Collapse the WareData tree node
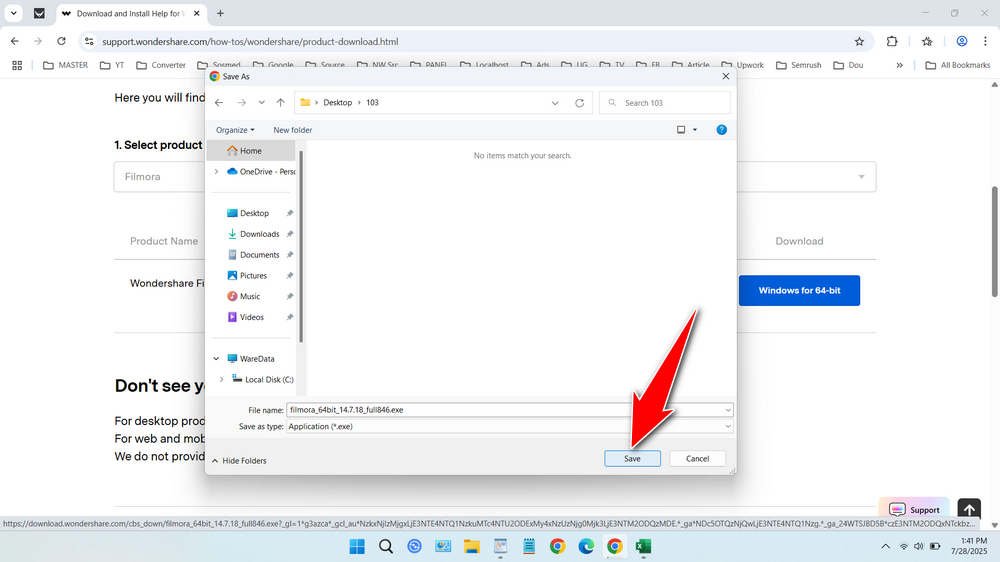The width and height of the screenshot is (1000, 562). pyautogui.click(x=216, y=359)
